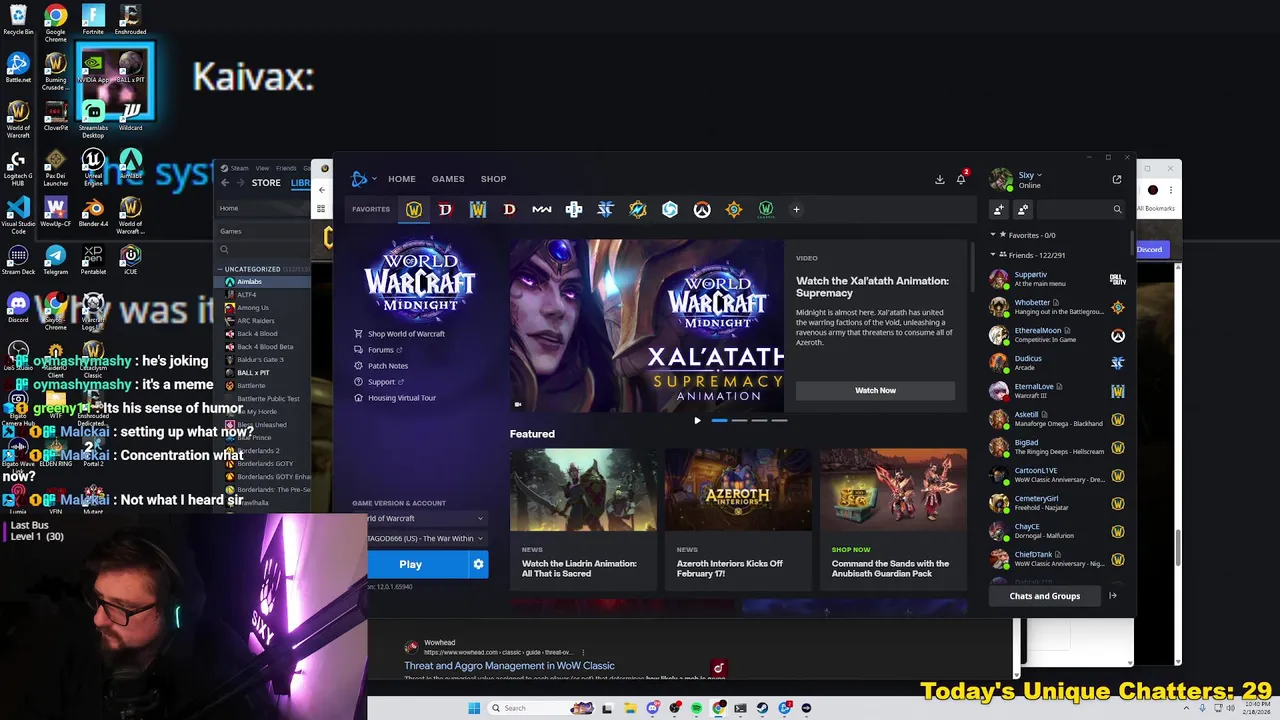
Task: Open the Hearthstone favorites icon
Action: point(734,209)
